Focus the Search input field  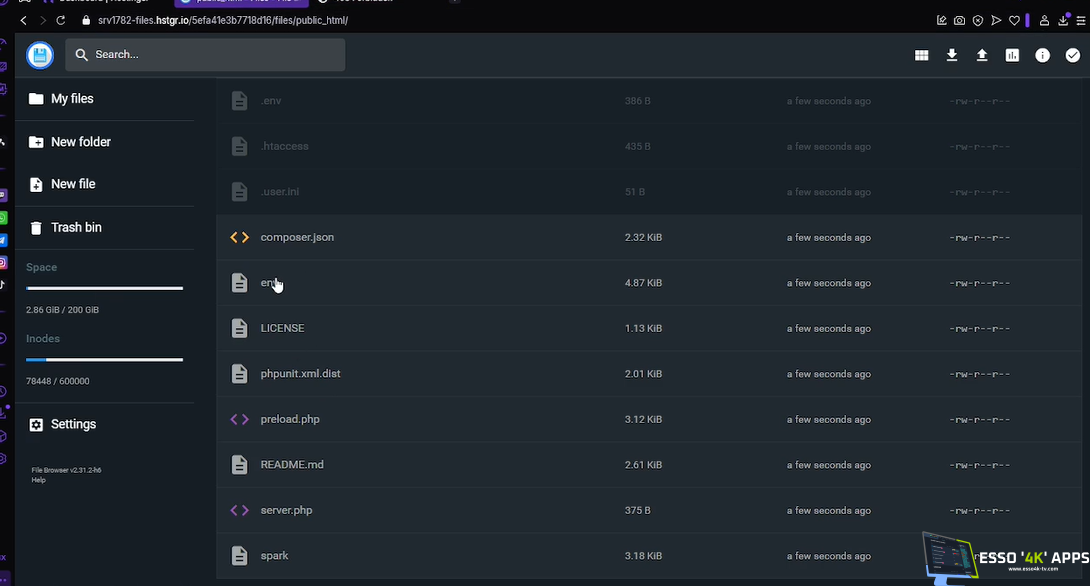click(215, 55)
